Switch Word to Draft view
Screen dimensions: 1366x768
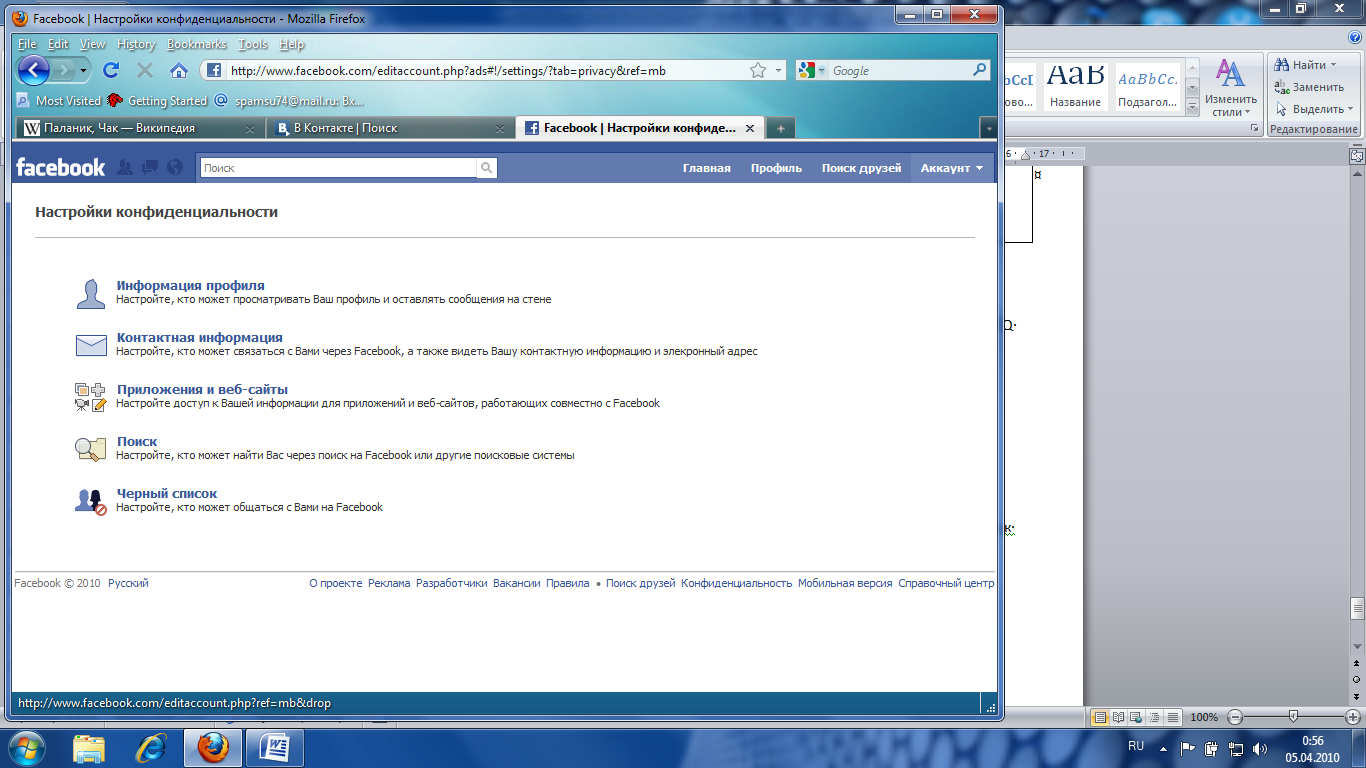[x=1172, y=717]
